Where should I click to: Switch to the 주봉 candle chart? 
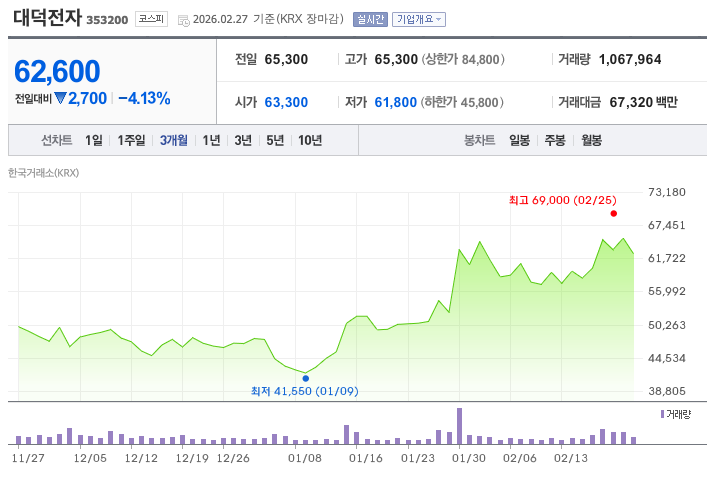tap(555, 140)
